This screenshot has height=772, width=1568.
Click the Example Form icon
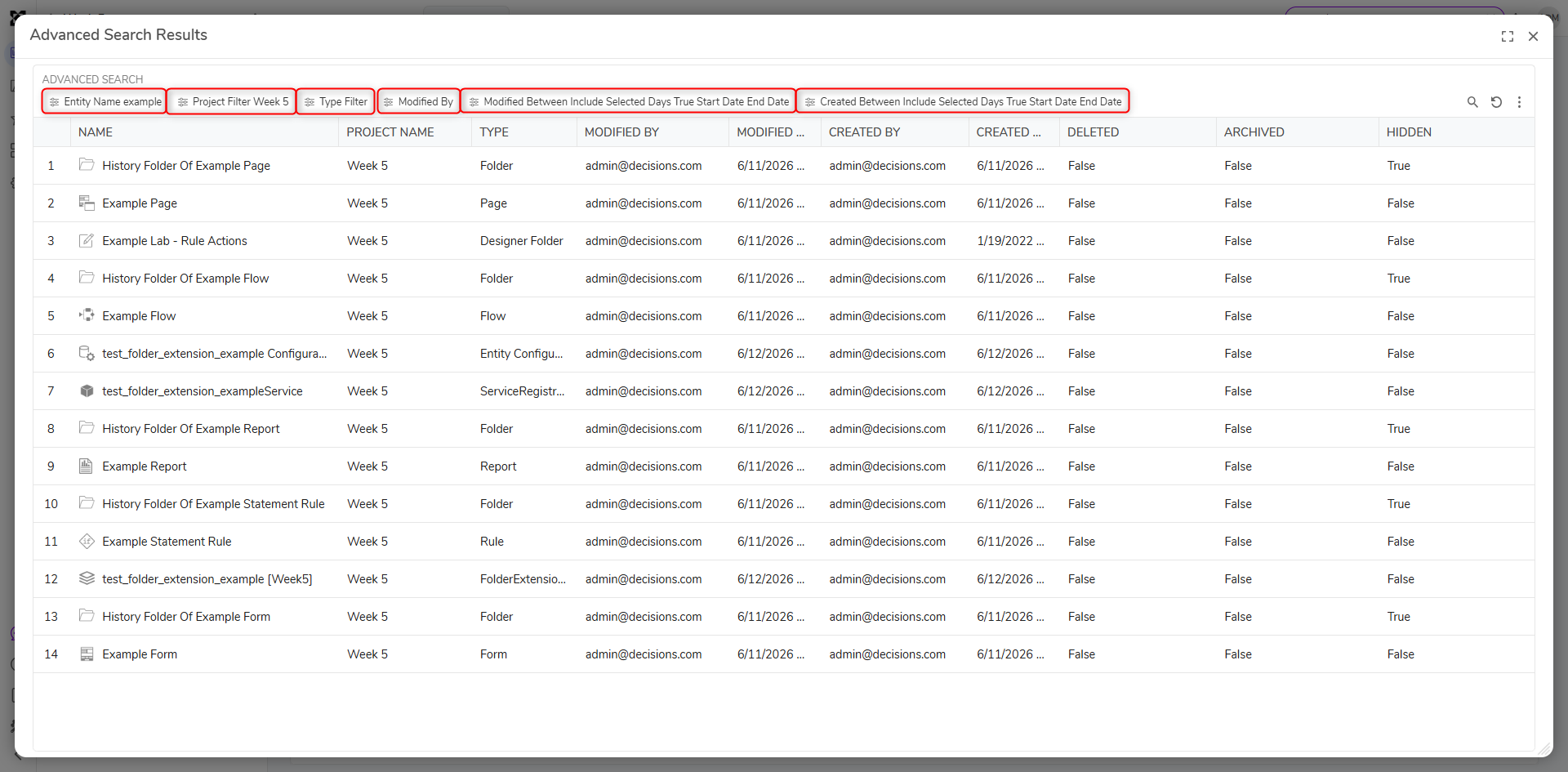(x=87, y=654)
